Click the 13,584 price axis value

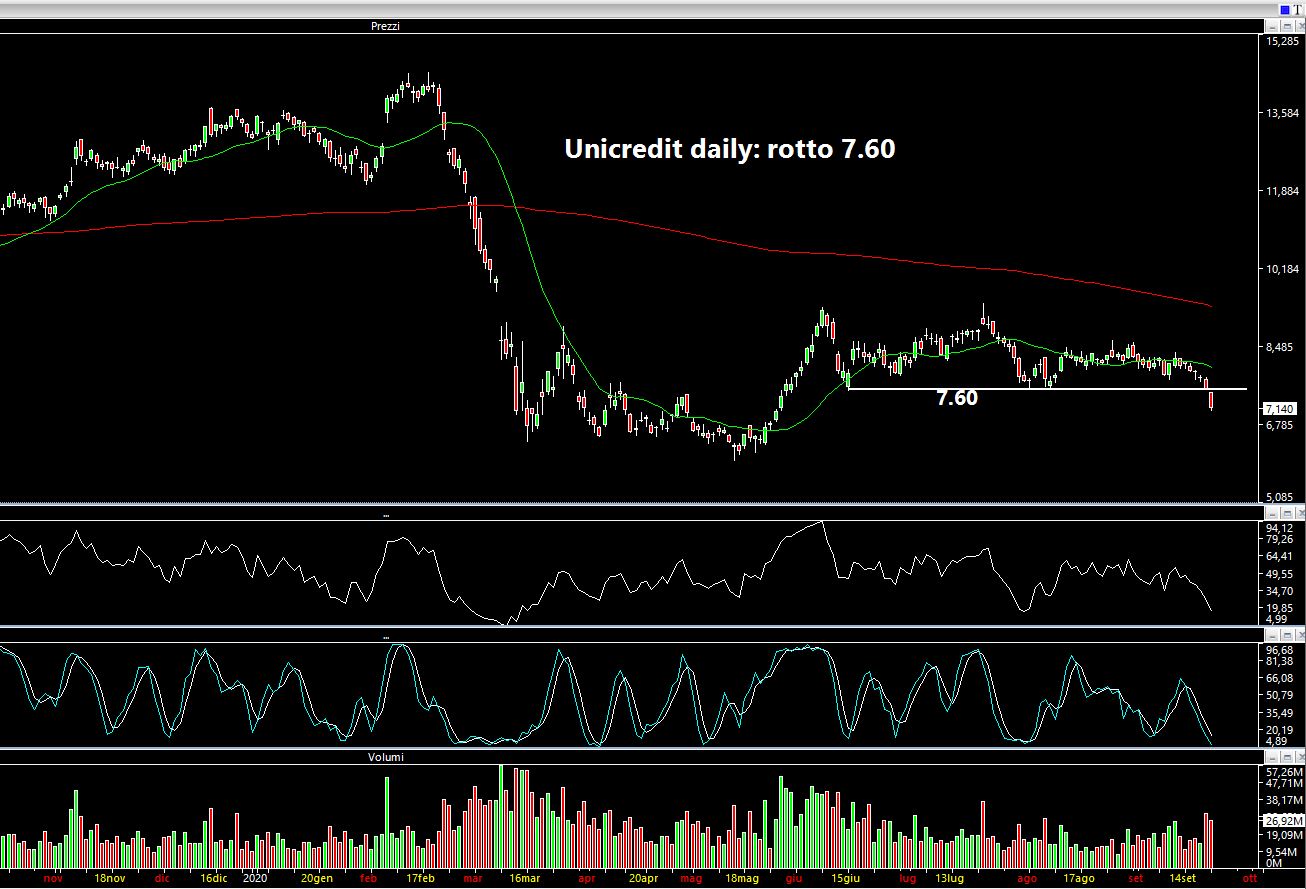tap(1282, 114)
